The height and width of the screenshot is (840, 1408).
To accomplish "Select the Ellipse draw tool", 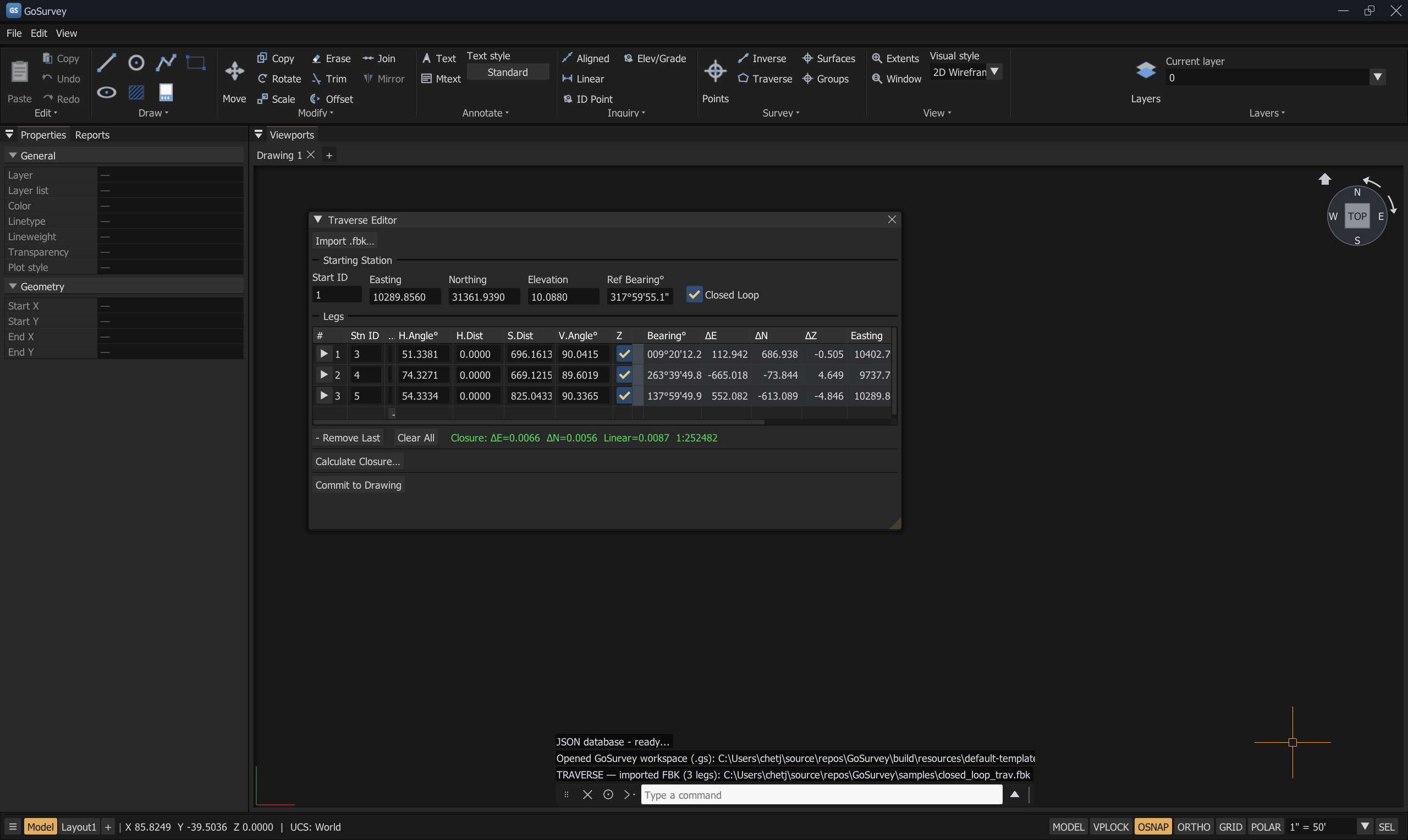I will (107, 92).
